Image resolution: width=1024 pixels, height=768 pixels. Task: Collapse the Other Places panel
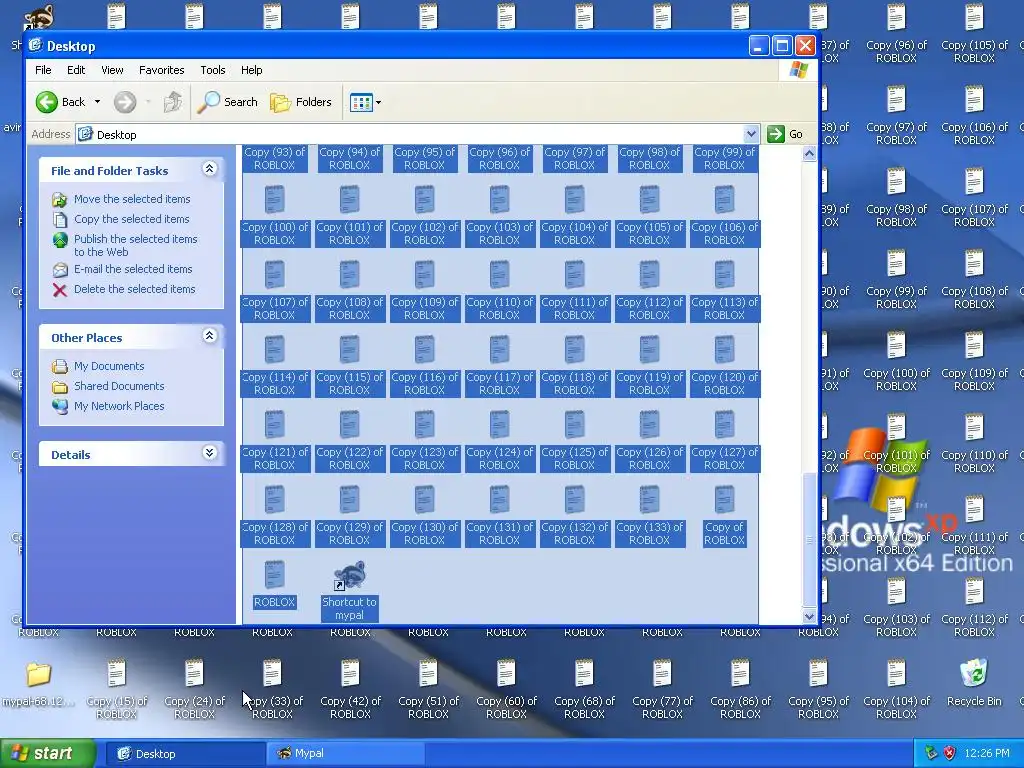[210, 336]
